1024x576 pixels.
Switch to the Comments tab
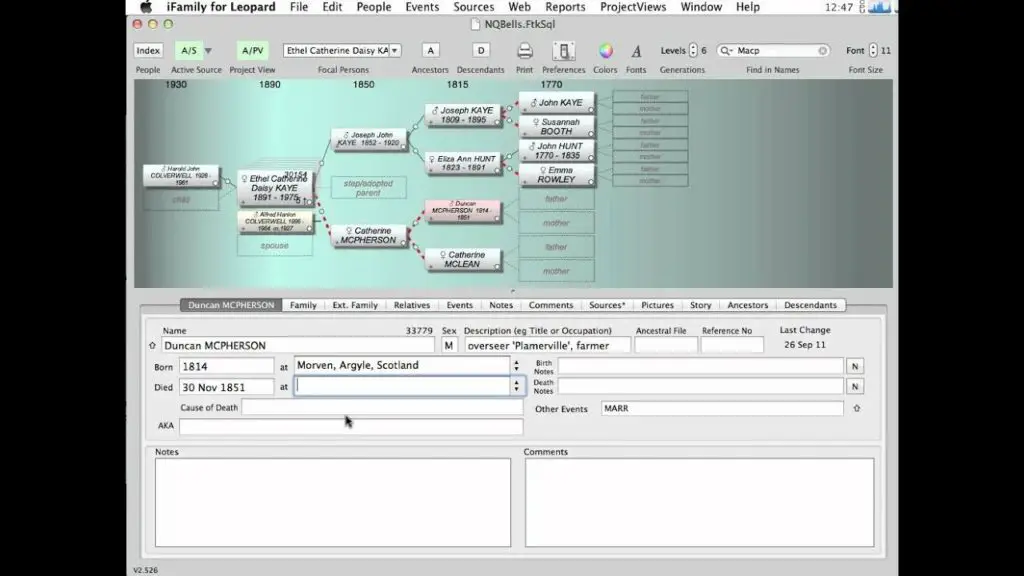[x=551, y=305]
